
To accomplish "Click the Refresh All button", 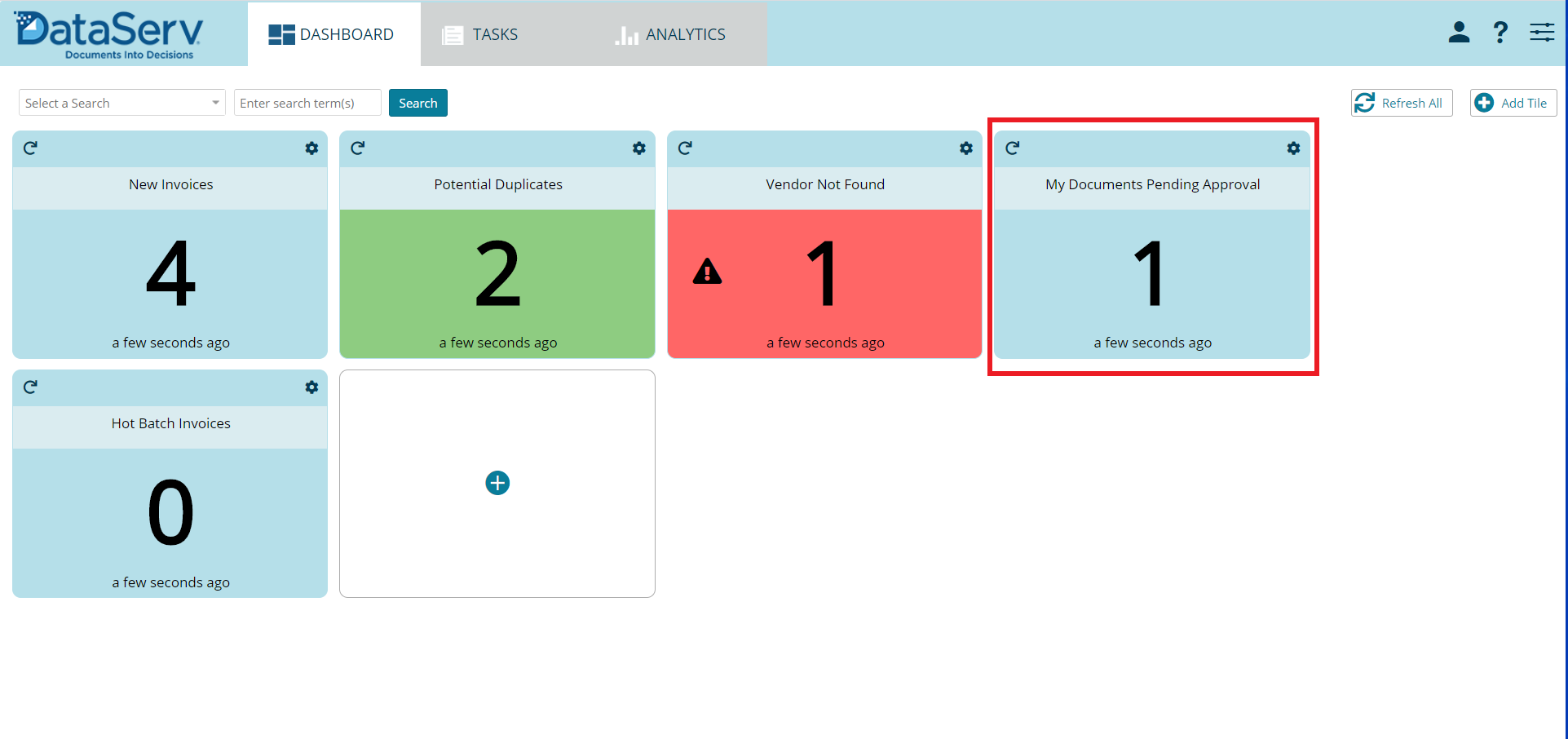I will click(x=1401, y=103).
